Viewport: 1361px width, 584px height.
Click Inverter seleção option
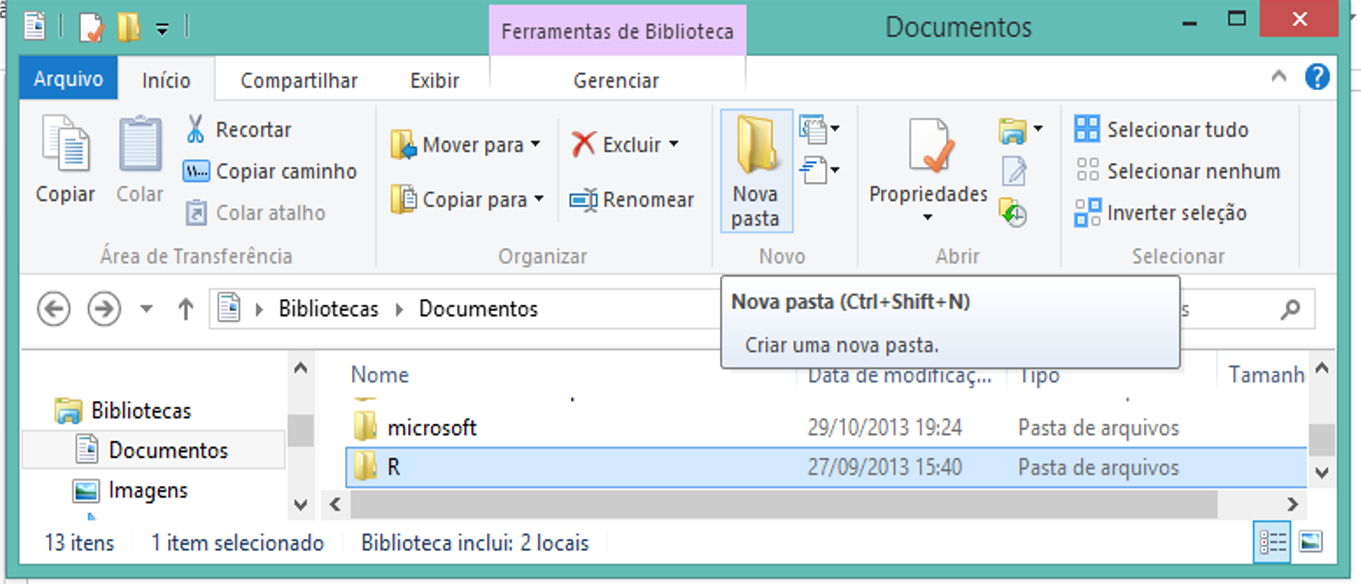click(1176, 213)
